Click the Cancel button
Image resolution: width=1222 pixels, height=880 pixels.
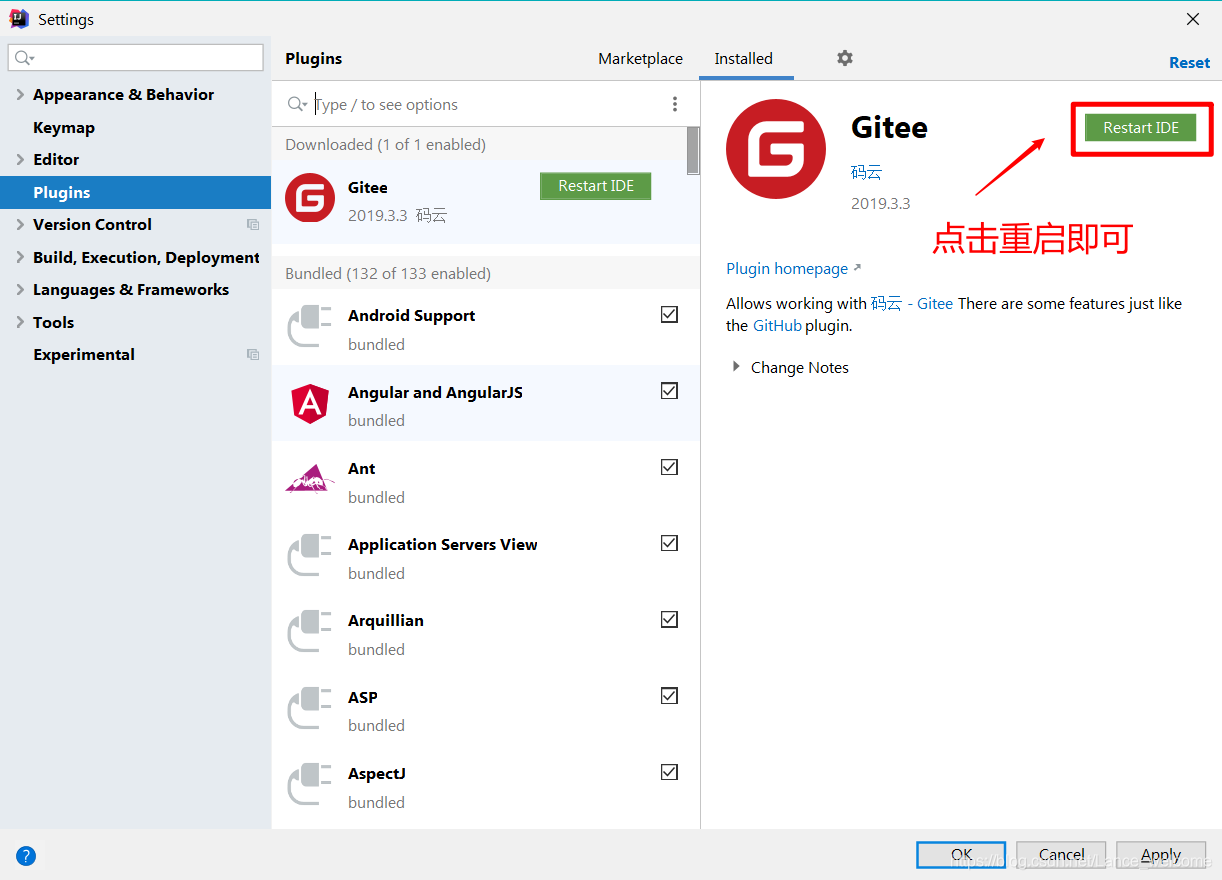click(x=1061, y=854)
